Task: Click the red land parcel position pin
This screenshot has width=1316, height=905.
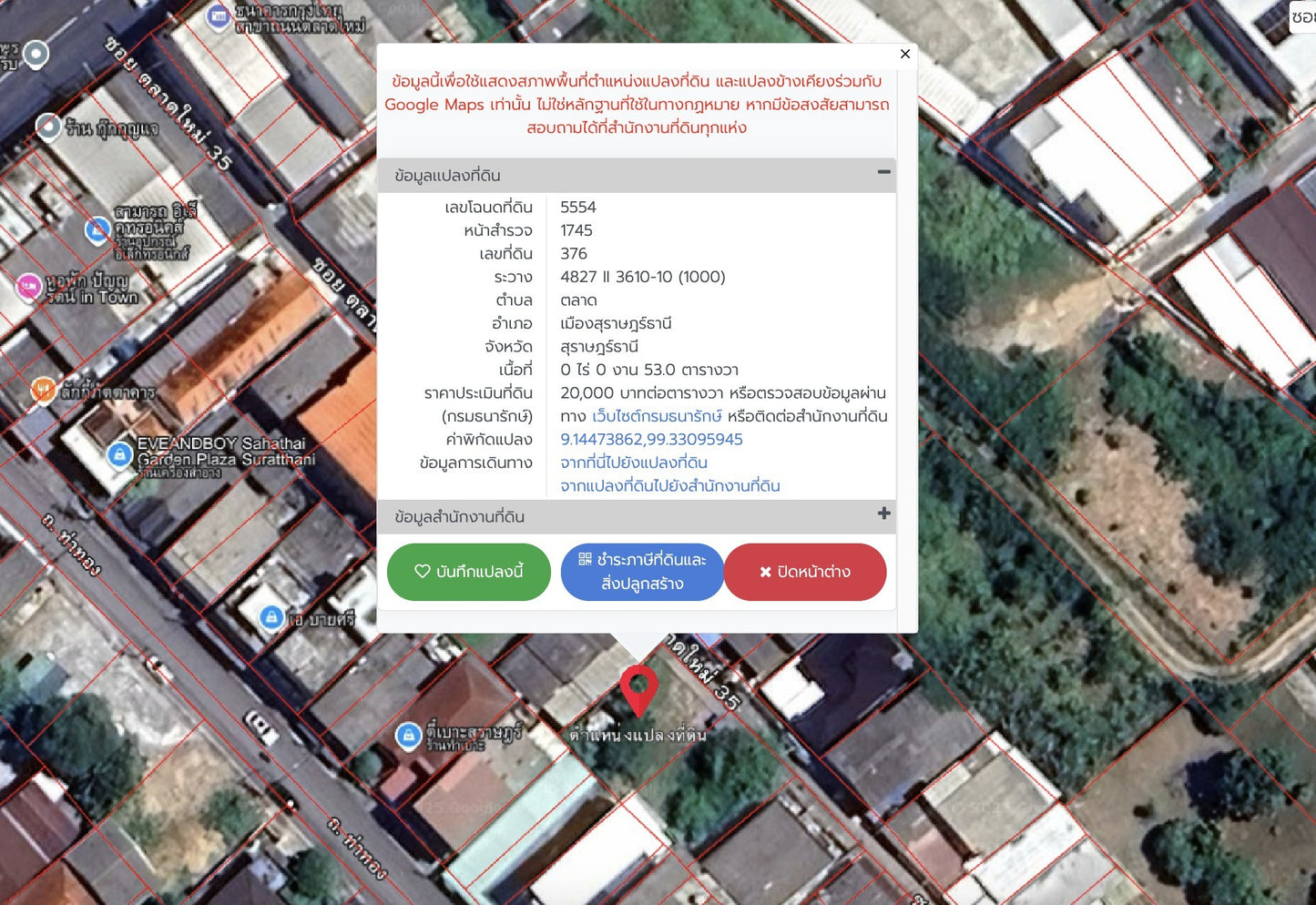Action: coord(638,689)
